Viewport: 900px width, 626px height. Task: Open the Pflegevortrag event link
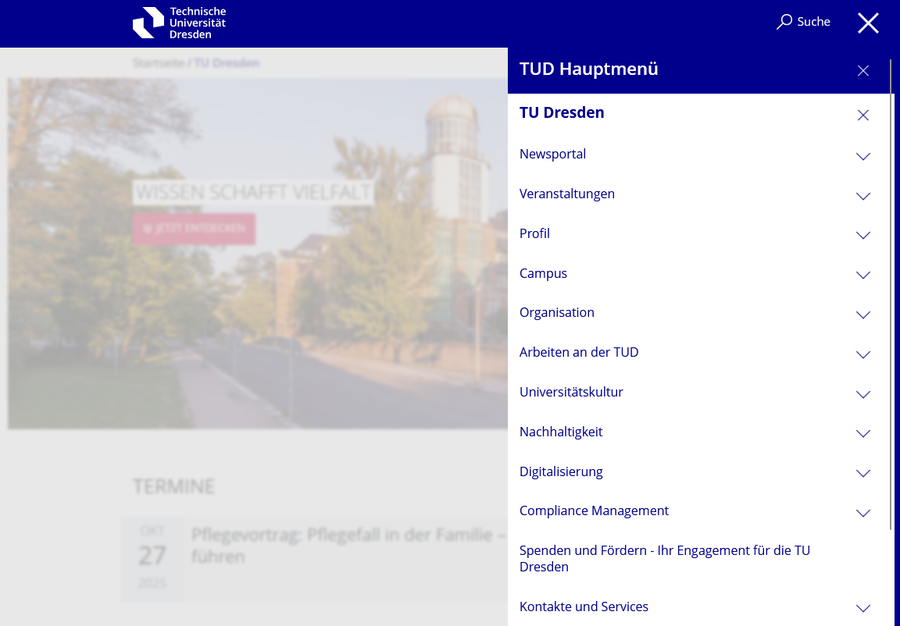(348, 546)
